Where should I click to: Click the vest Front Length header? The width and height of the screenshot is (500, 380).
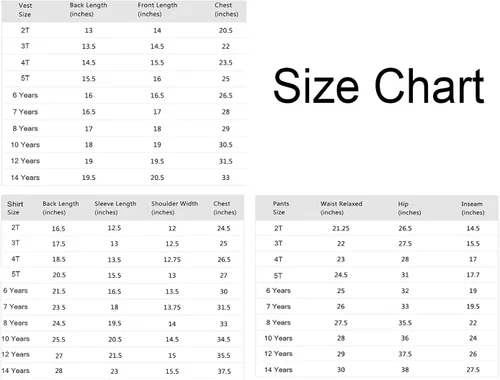(157, 10)
